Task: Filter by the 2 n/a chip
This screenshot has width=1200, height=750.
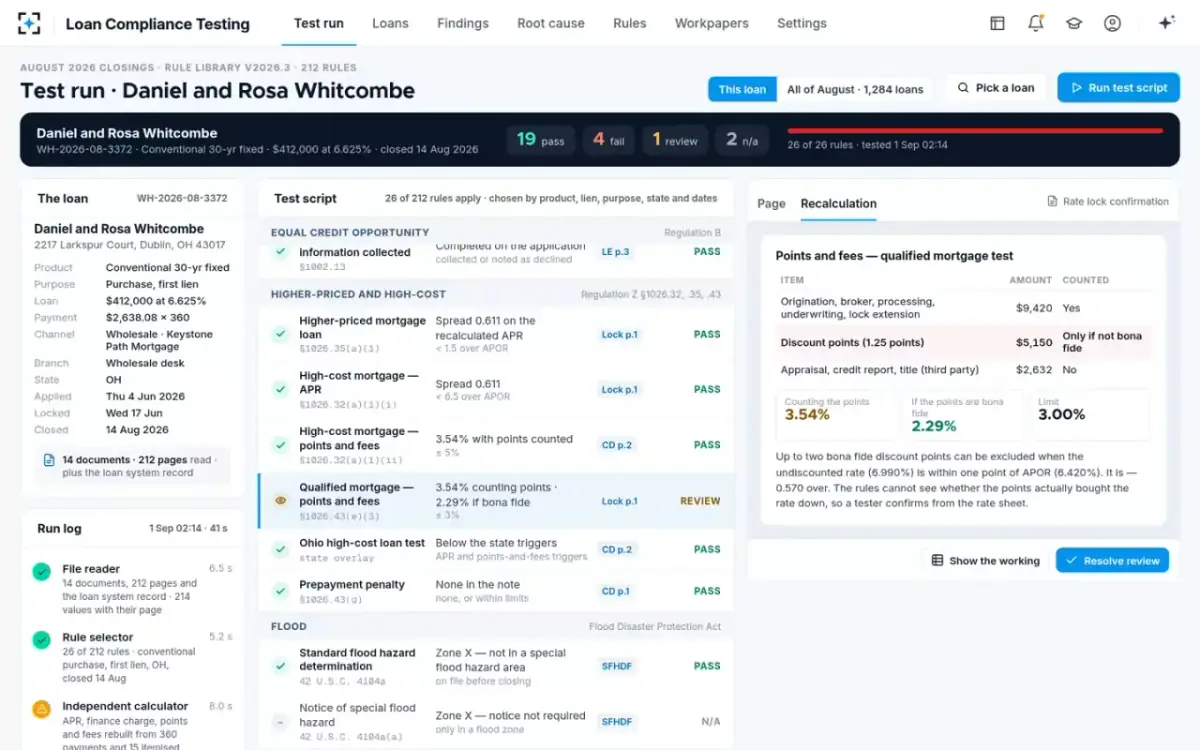Action: (x=742, y=140)
